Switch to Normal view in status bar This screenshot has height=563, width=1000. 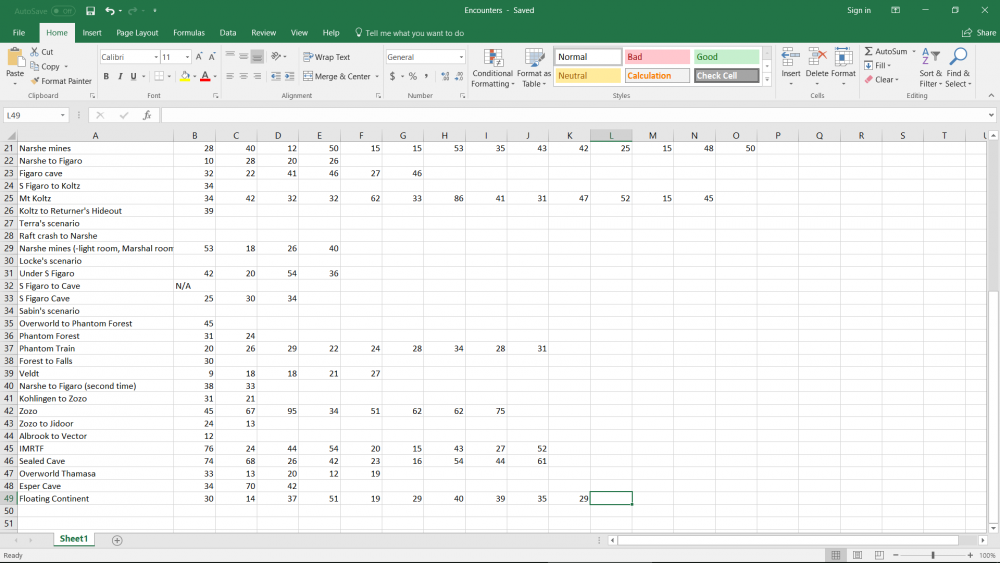pos(835,555)
